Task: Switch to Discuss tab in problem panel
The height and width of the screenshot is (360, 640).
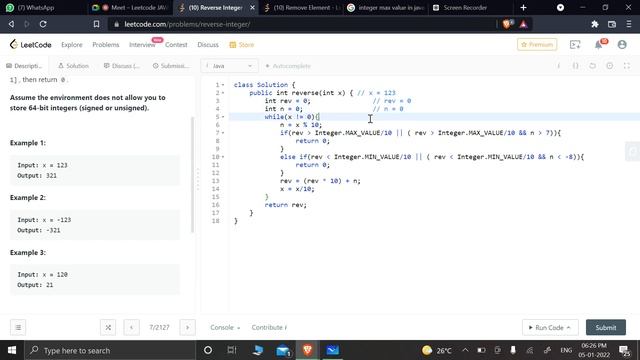Action: click(x=122, y=66)
